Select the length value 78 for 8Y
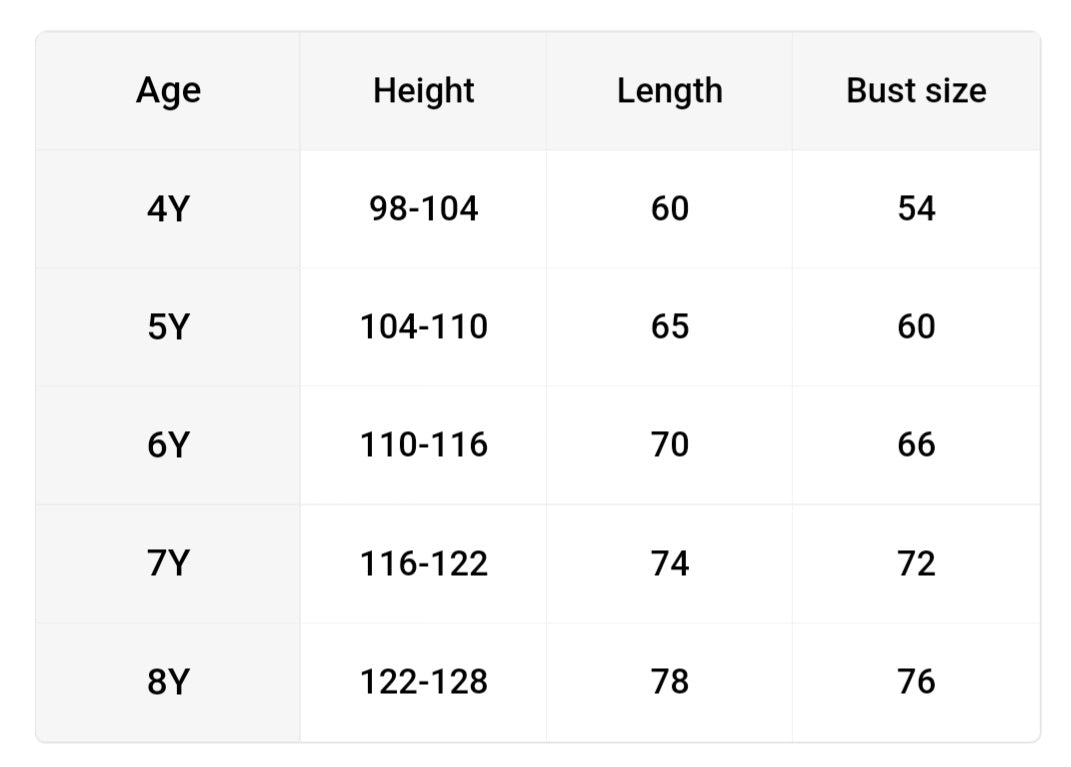This screenshot has height=767, width=1071. click(x=669, y=682)
